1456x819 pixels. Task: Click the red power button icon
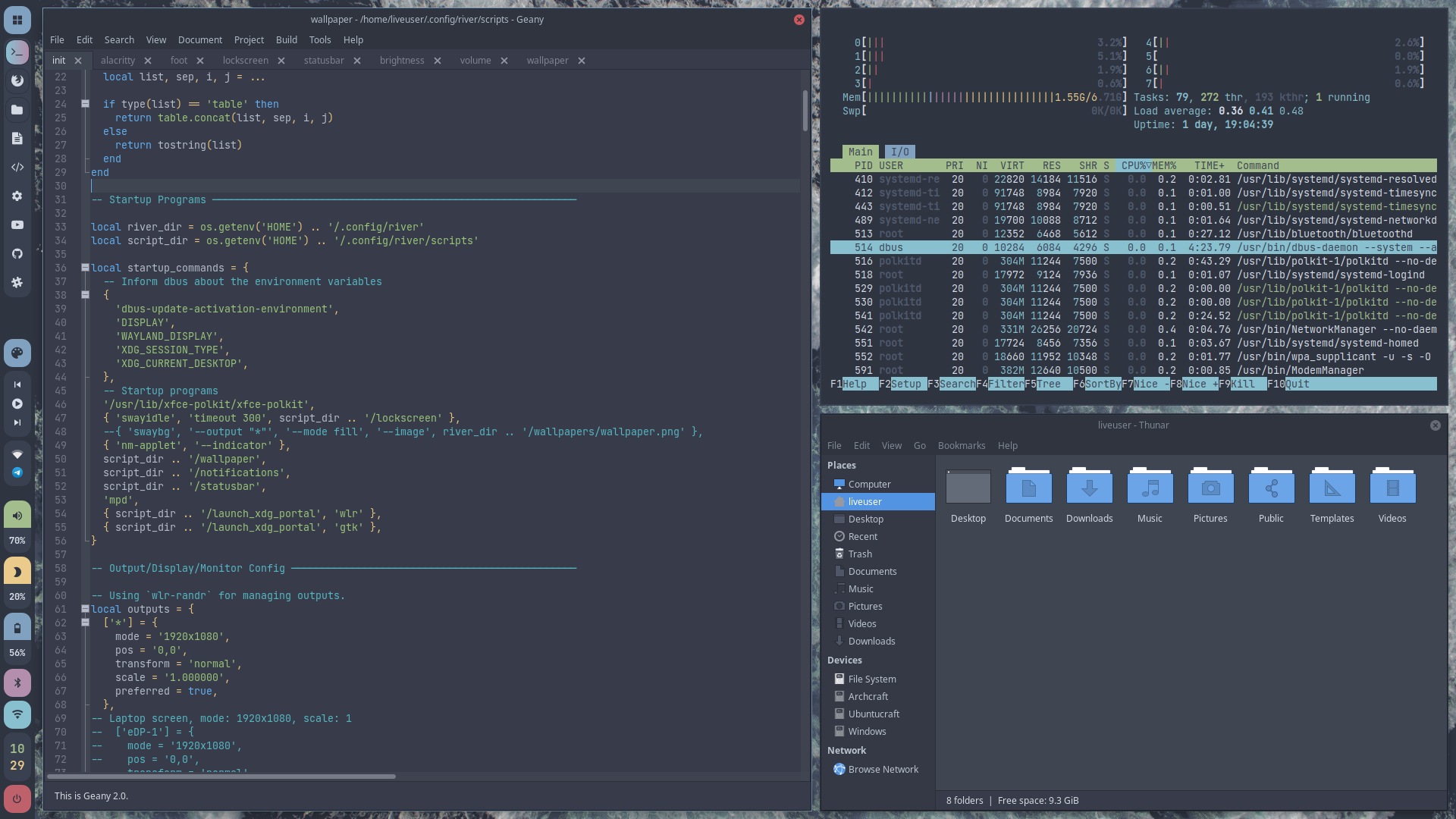pyautogui.click(x=17, y=799)
